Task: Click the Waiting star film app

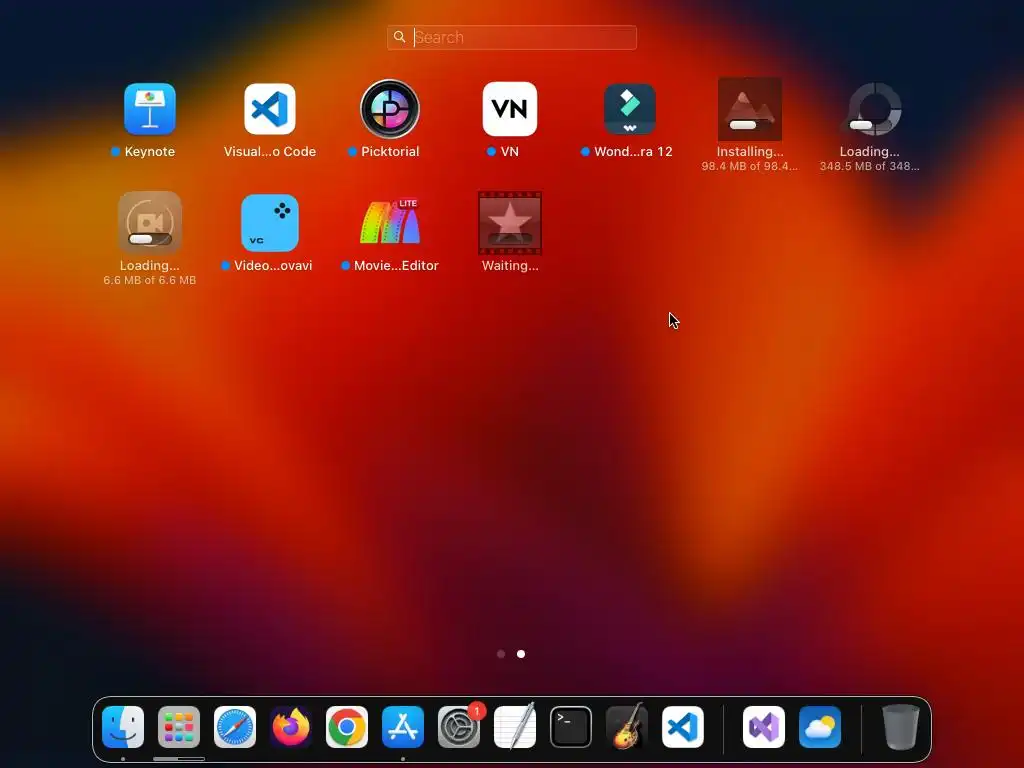Action: 510,223
